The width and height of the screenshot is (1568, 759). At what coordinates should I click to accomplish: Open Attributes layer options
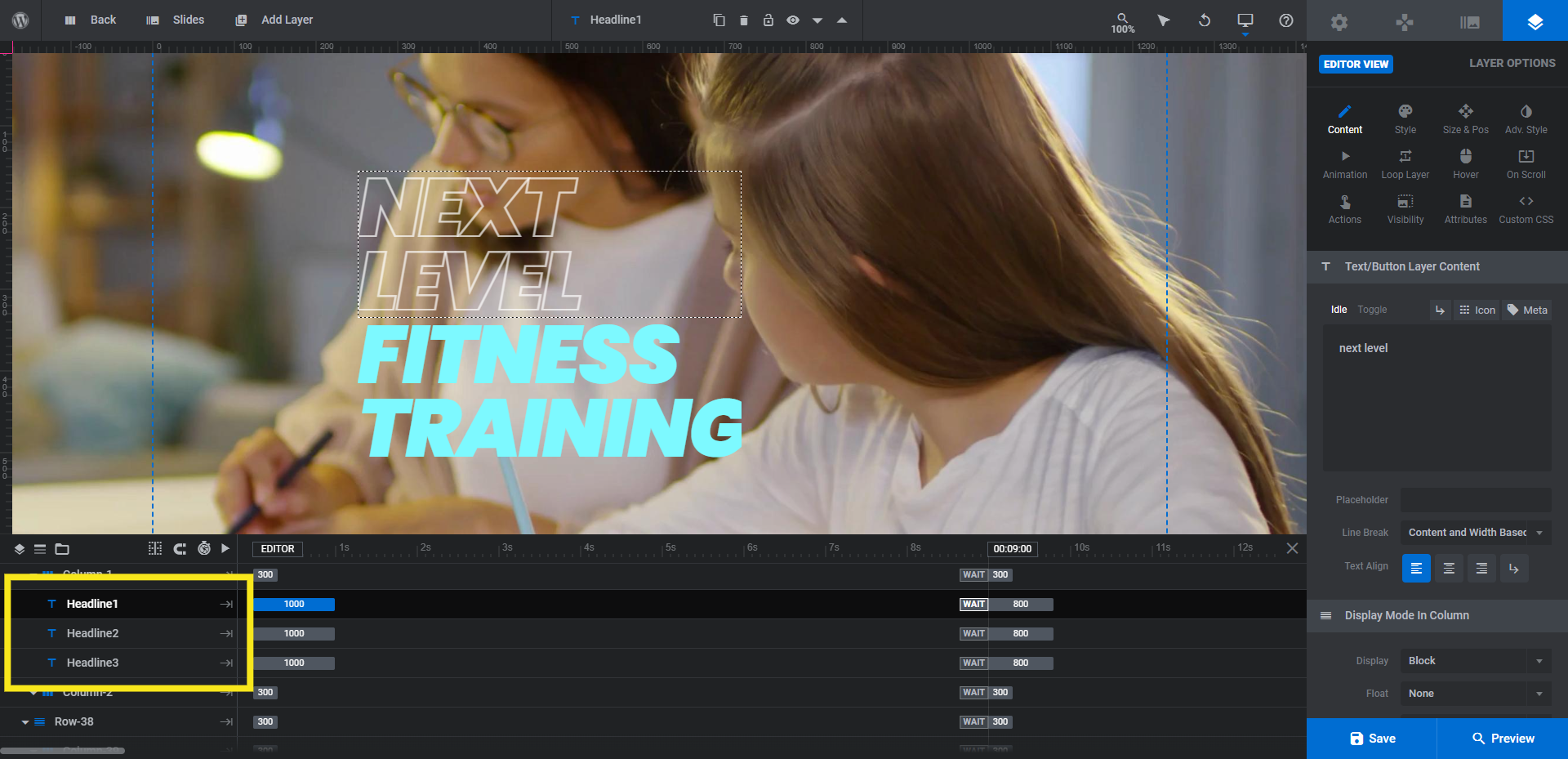coord(1466,209)
